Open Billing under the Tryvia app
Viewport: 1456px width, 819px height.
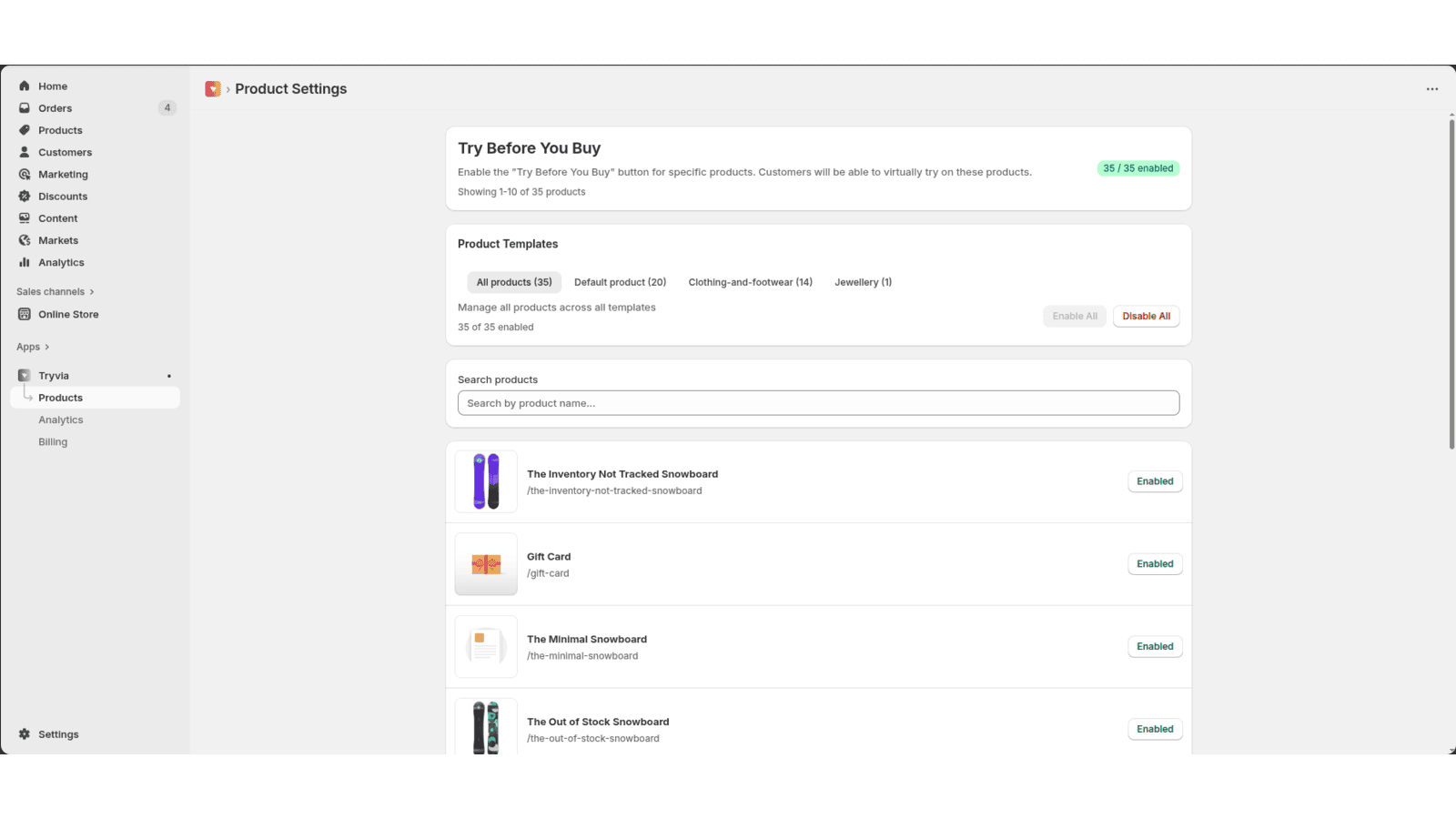[x=53, y=441]
